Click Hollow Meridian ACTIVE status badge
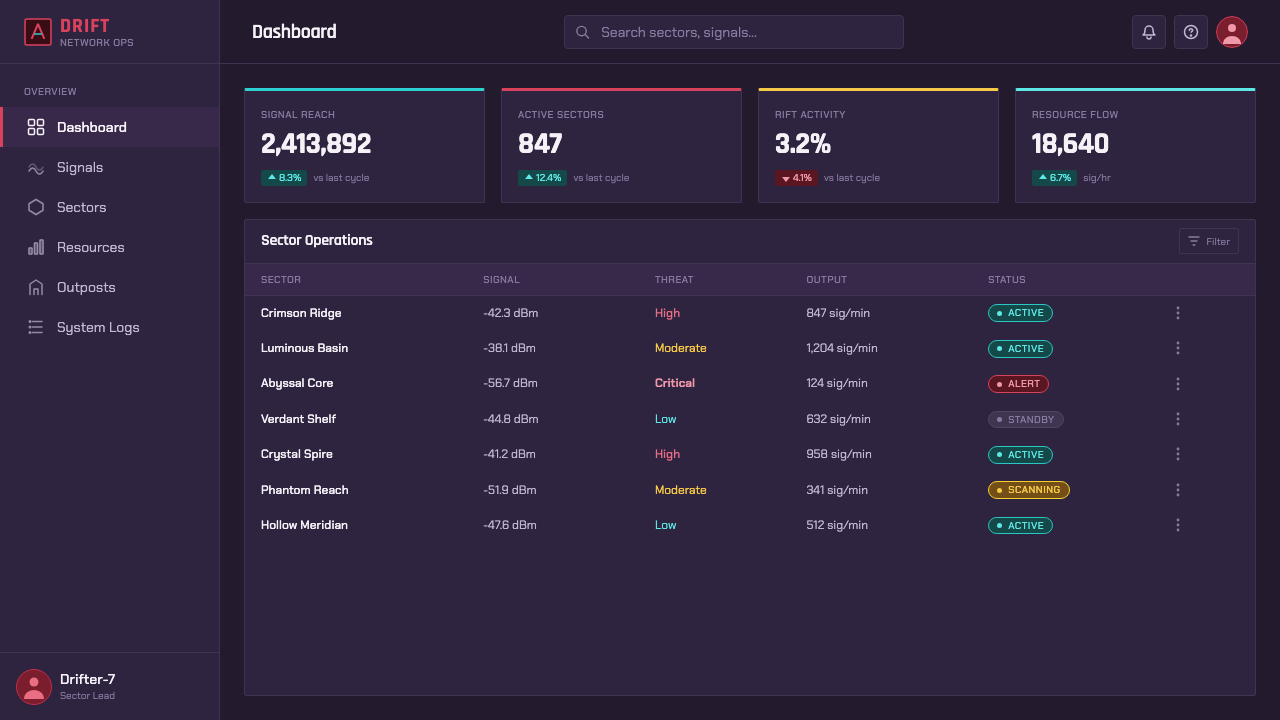 coord(1020,525)
